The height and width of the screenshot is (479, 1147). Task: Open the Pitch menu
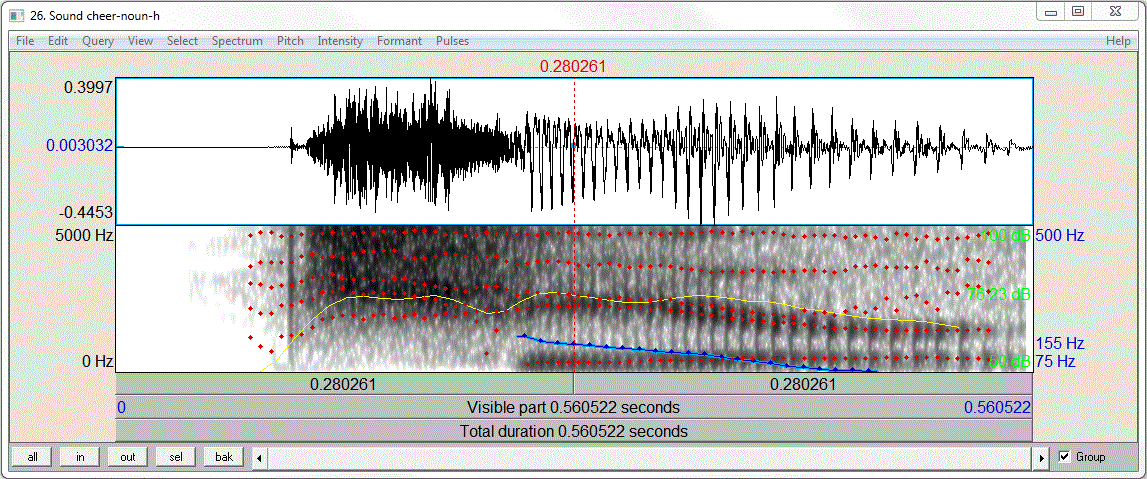(290, 41)
